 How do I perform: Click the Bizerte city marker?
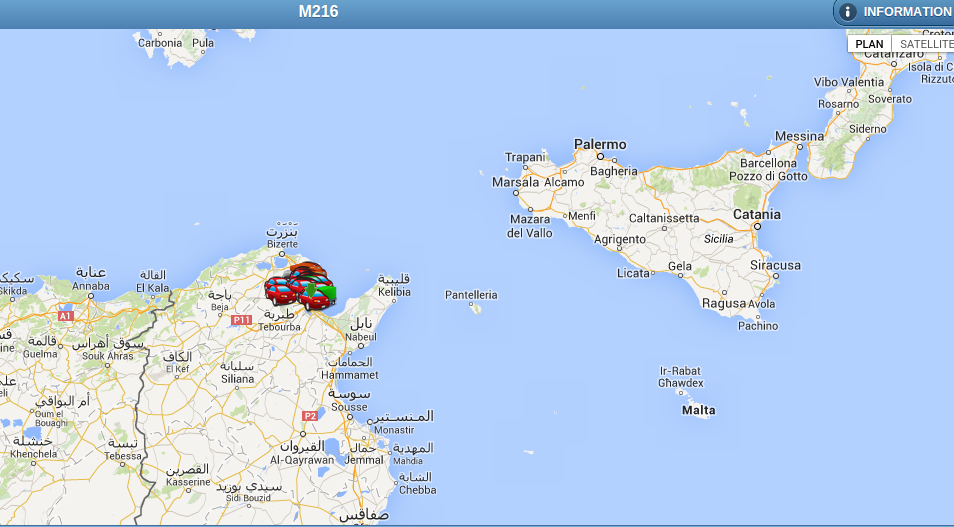click(282, 253)
